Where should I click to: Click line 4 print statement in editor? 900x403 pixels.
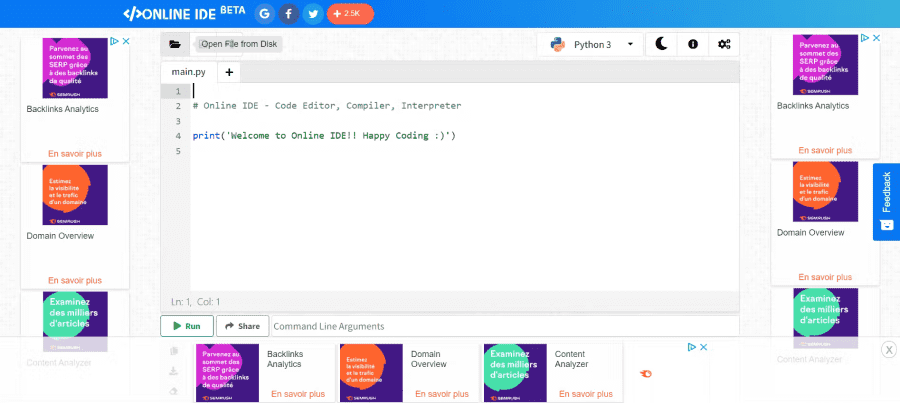point(324,136)
